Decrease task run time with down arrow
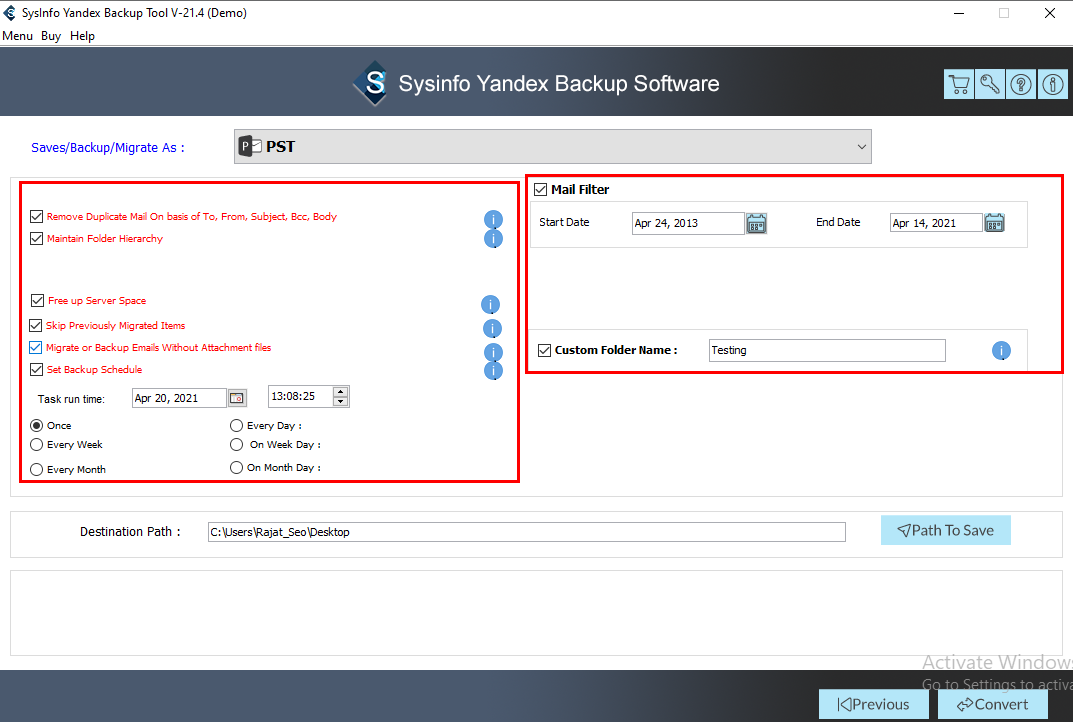This screenshot has width=1073, height=722. [341, 401]
